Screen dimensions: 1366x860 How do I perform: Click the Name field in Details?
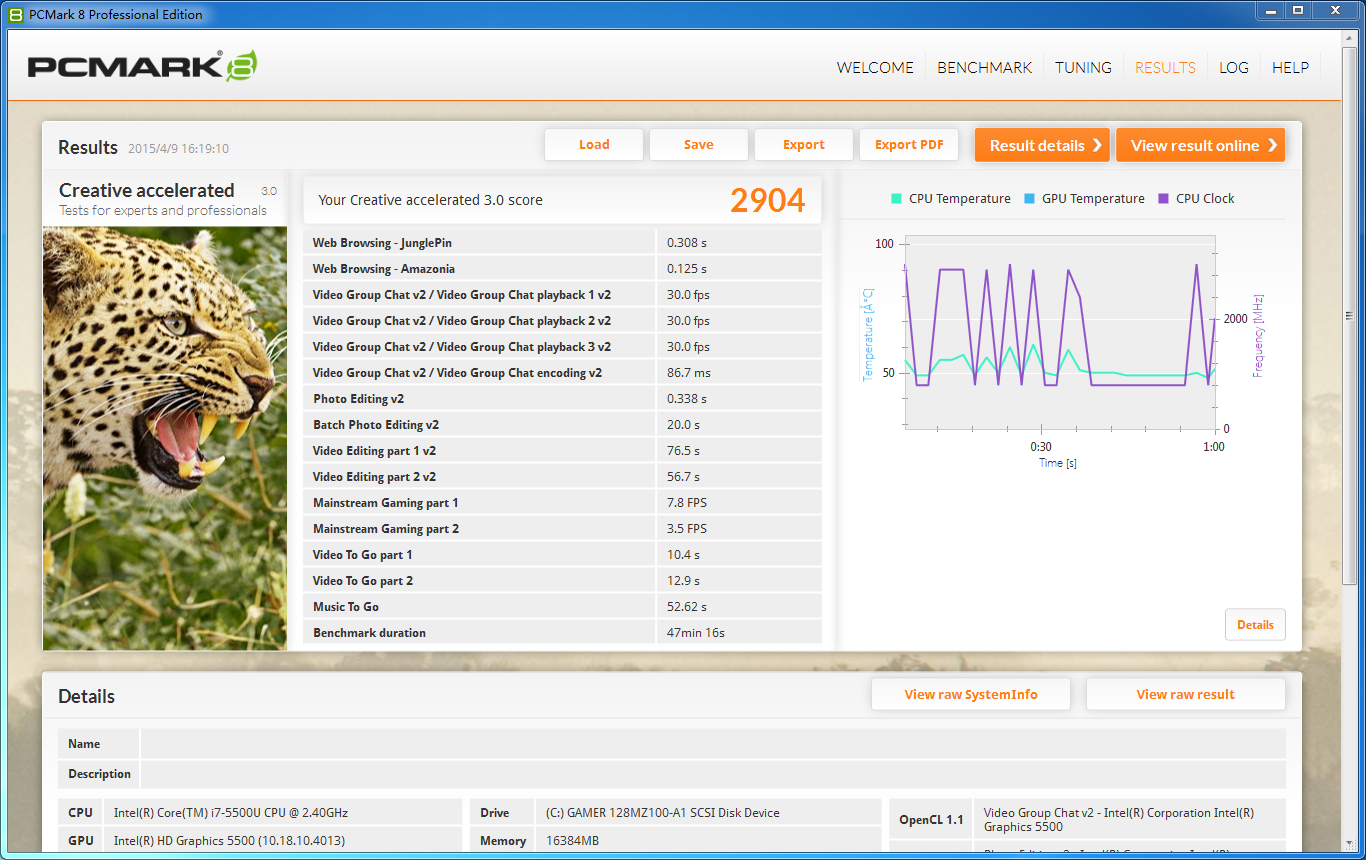coord(713,744)
